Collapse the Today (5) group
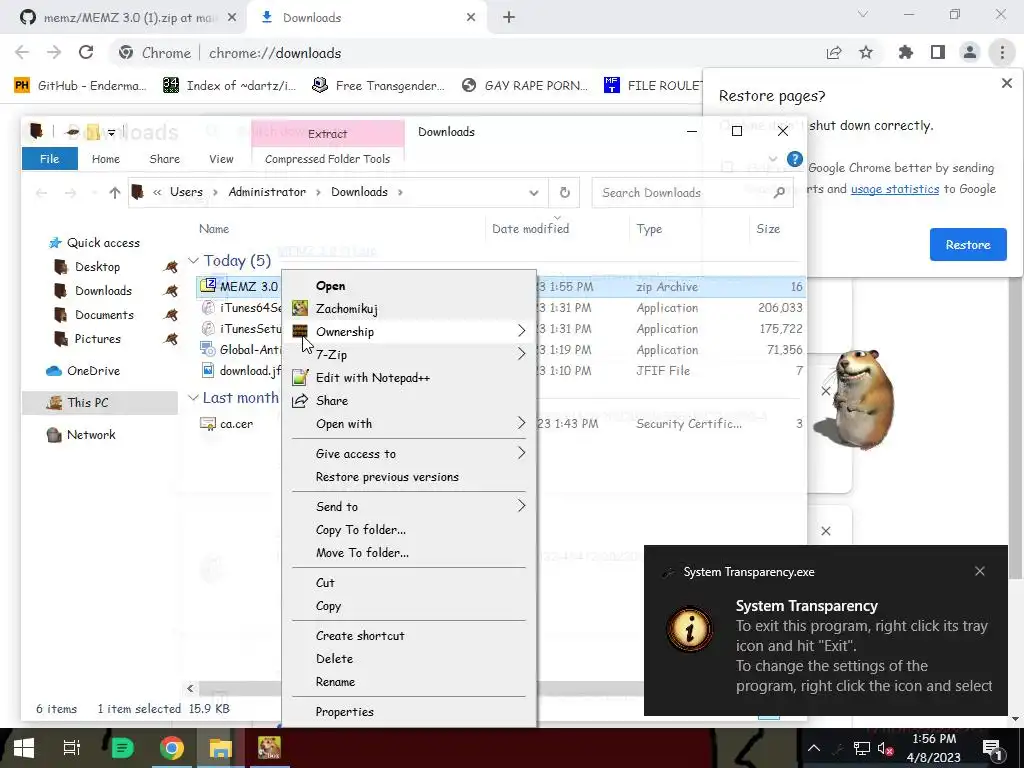 coord(193,261)
